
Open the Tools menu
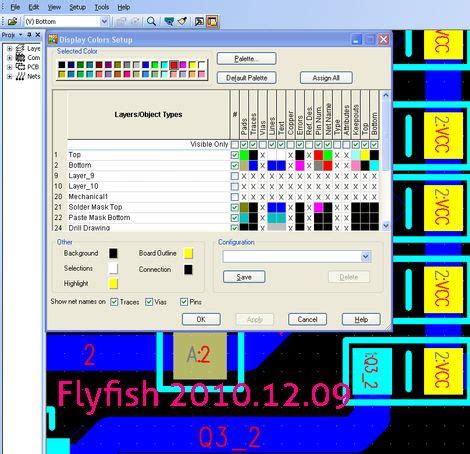click(x=102, y=7)
